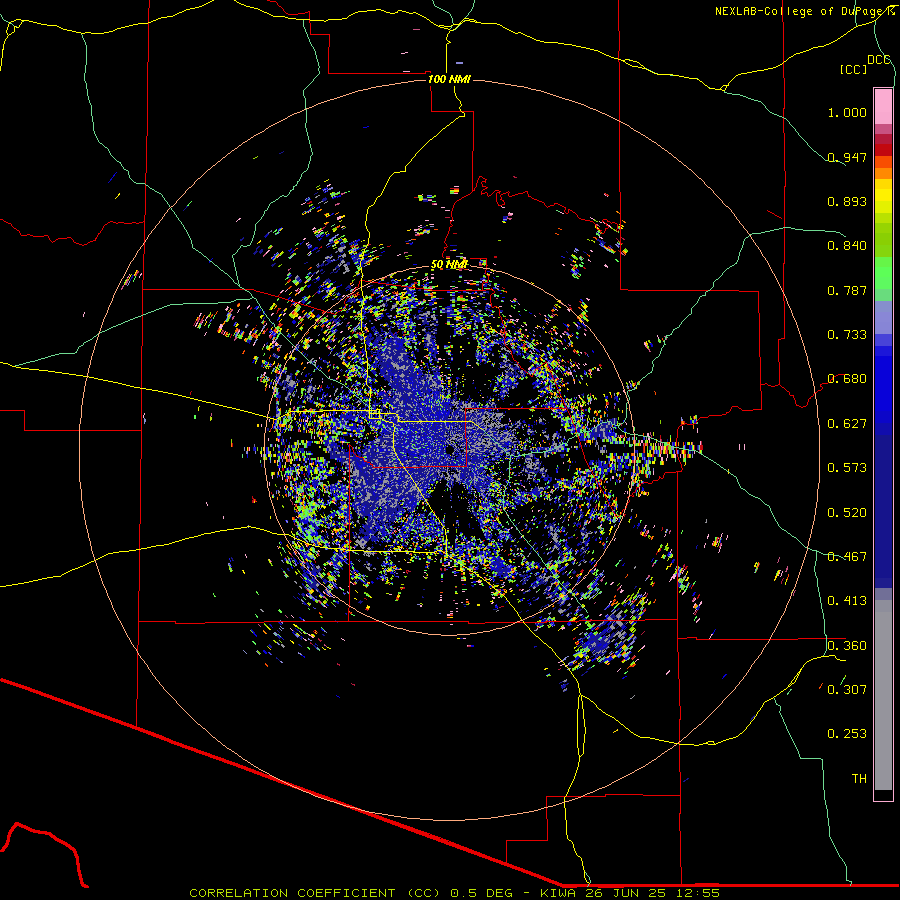
Task: Click the 50 NMI range ring label
Action: point(449,264)
